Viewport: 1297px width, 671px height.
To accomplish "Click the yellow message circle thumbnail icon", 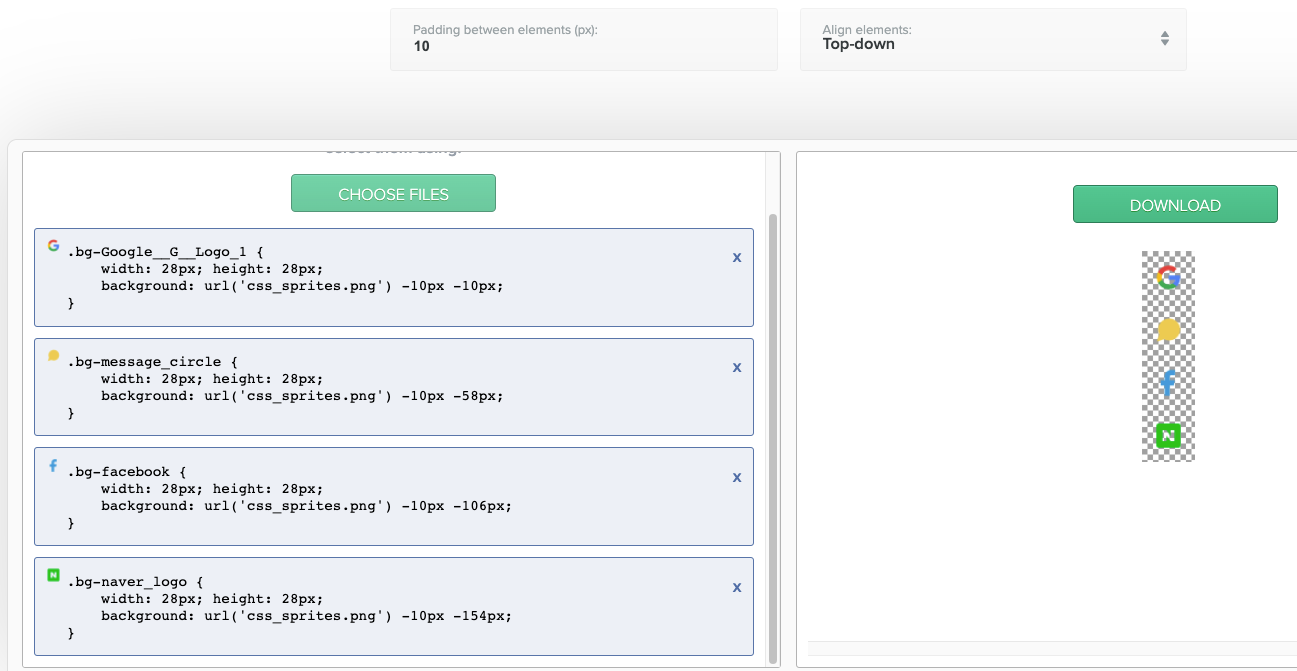I will click(53, 355).
